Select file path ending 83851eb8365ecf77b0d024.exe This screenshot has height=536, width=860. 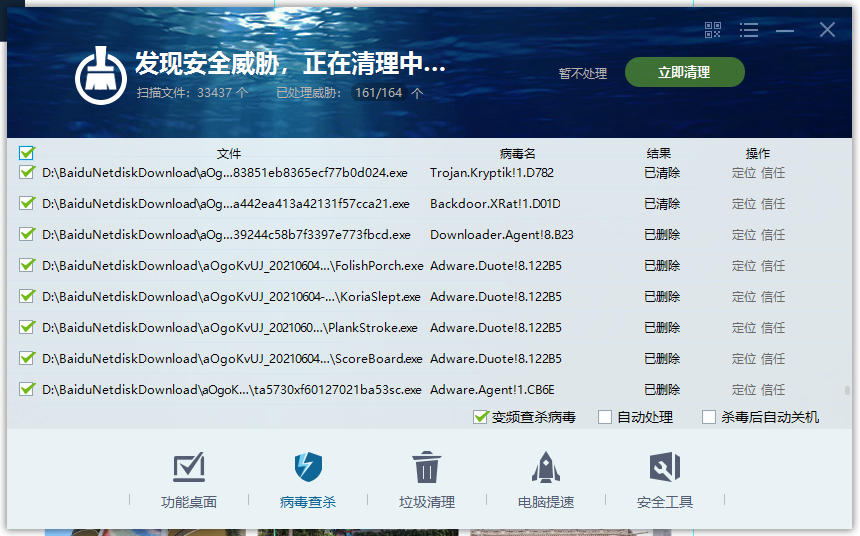225,173
